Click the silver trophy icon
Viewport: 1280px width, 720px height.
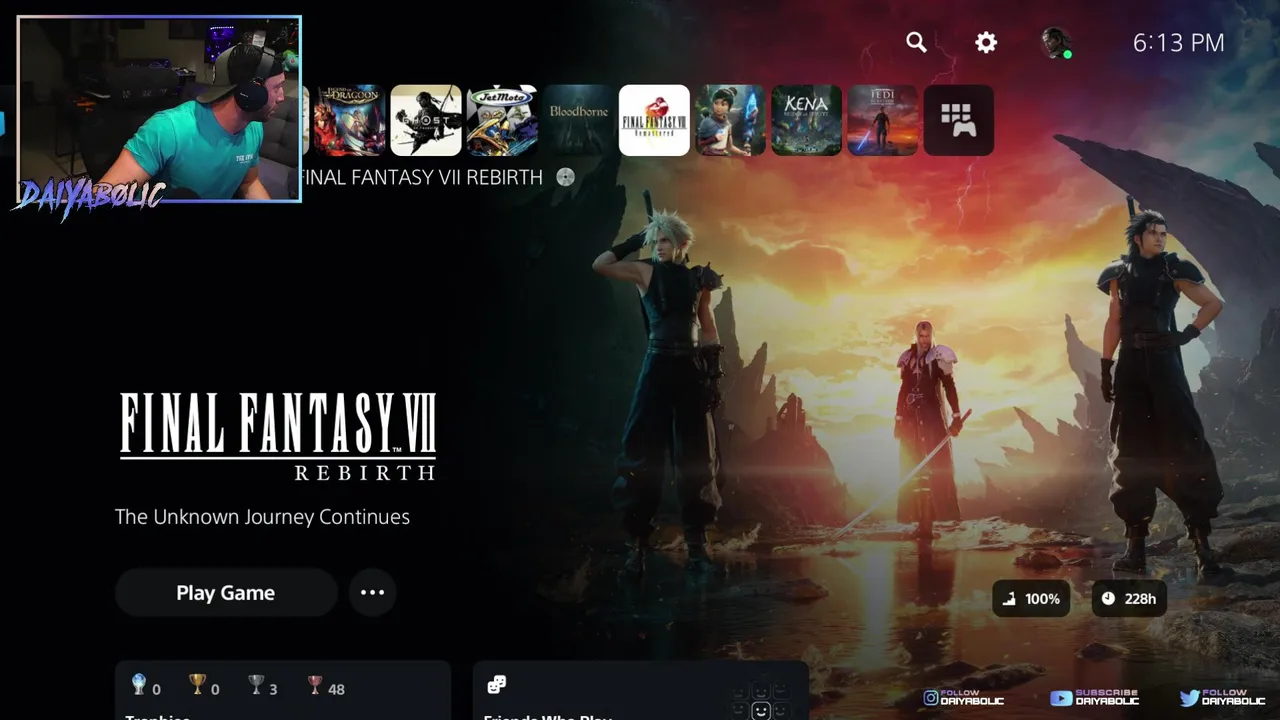point(256,685)
